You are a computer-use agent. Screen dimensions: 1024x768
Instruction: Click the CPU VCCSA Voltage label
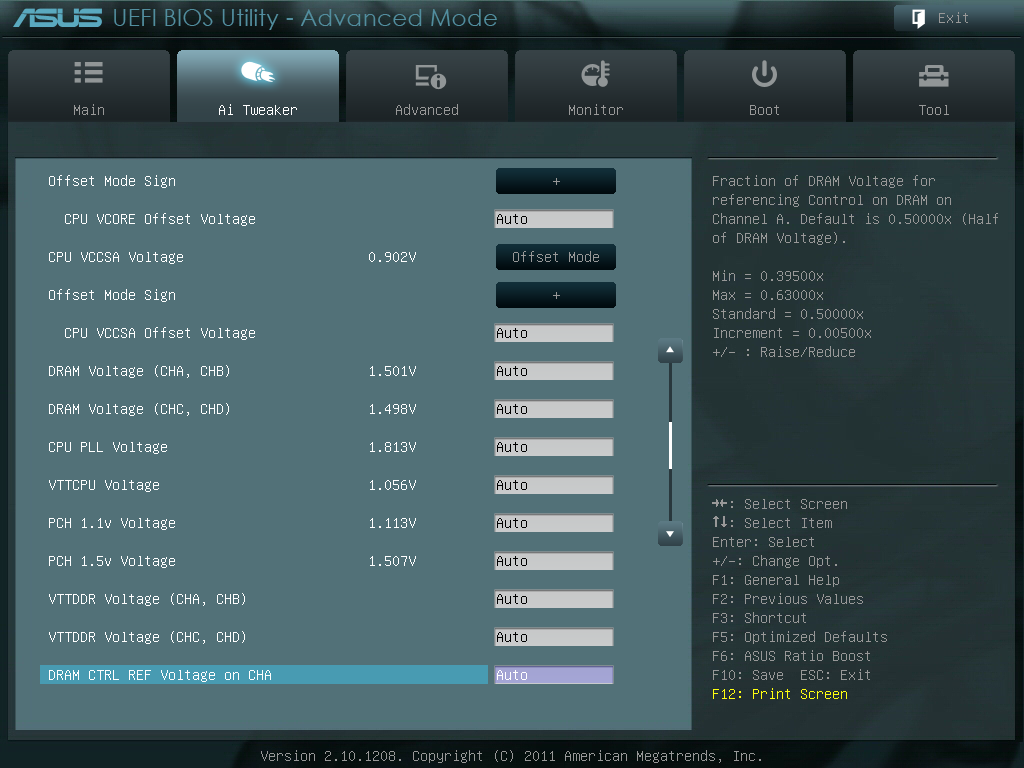coord(116,257)
